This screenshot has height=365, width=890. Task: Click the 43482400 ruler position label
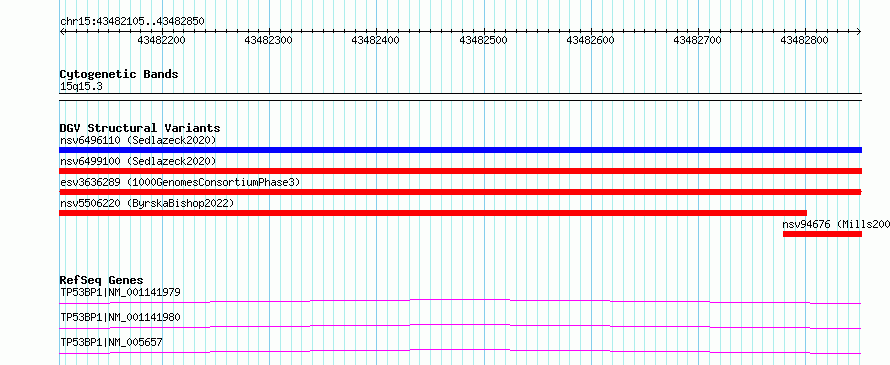click(x=376, y=41)
